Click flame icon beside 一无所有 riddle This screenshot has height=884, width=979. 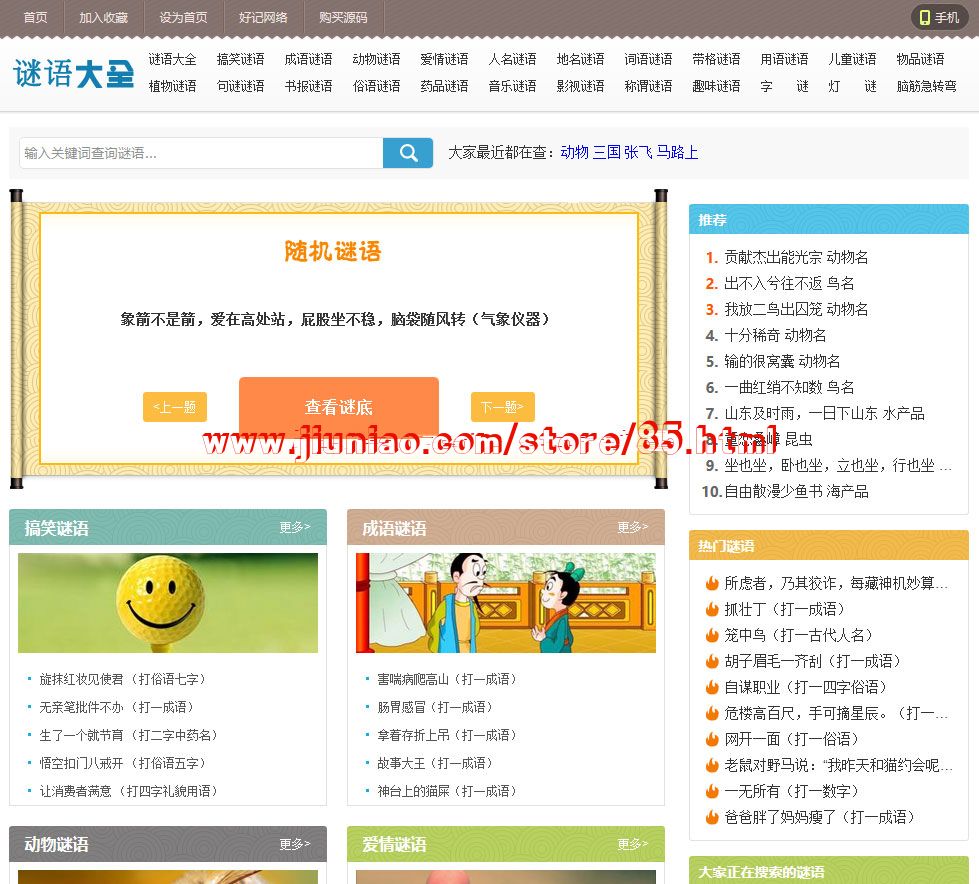click(712, 791)
